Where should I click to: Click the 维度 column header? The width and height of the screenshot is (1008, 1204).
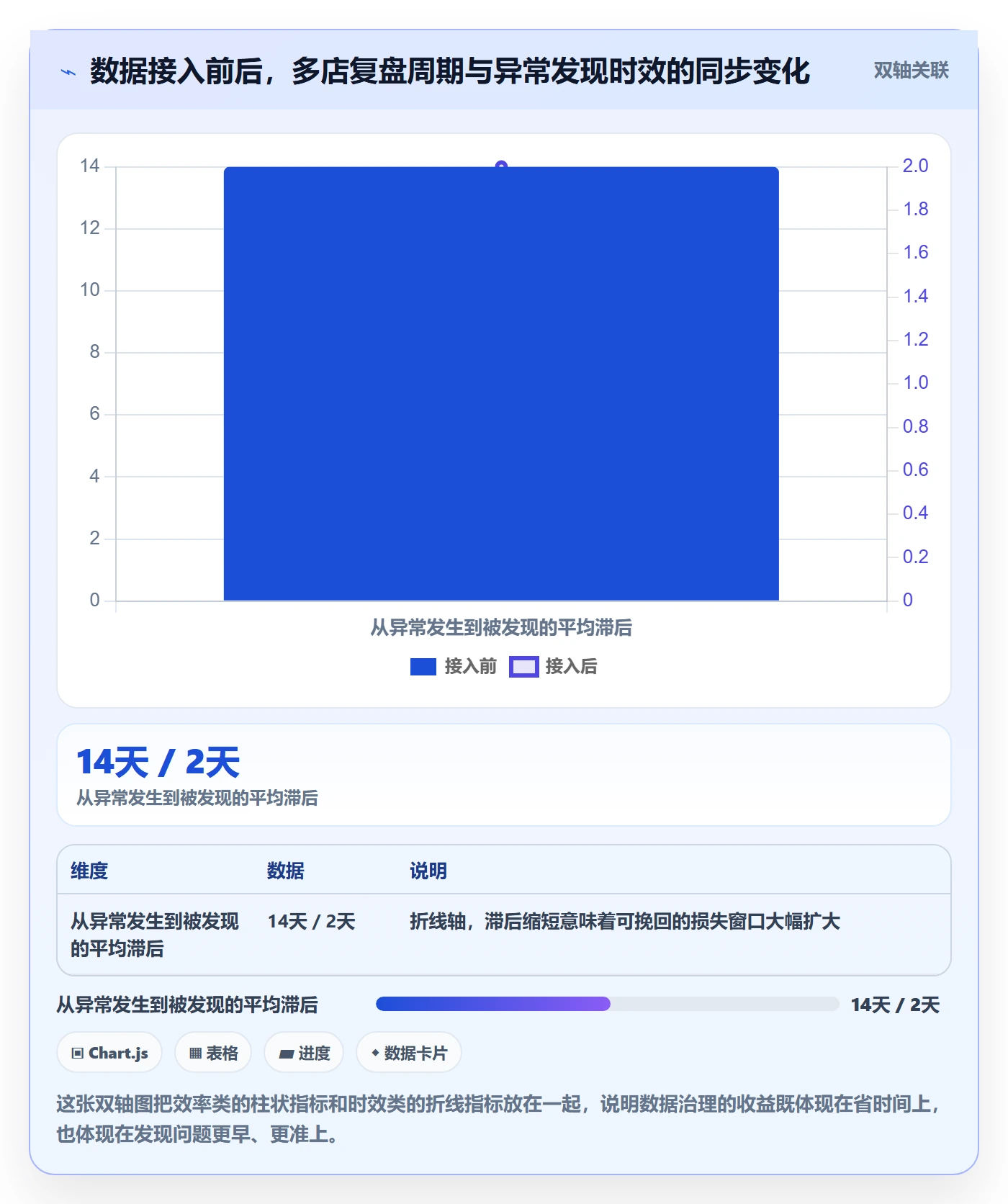click(89, 871)
